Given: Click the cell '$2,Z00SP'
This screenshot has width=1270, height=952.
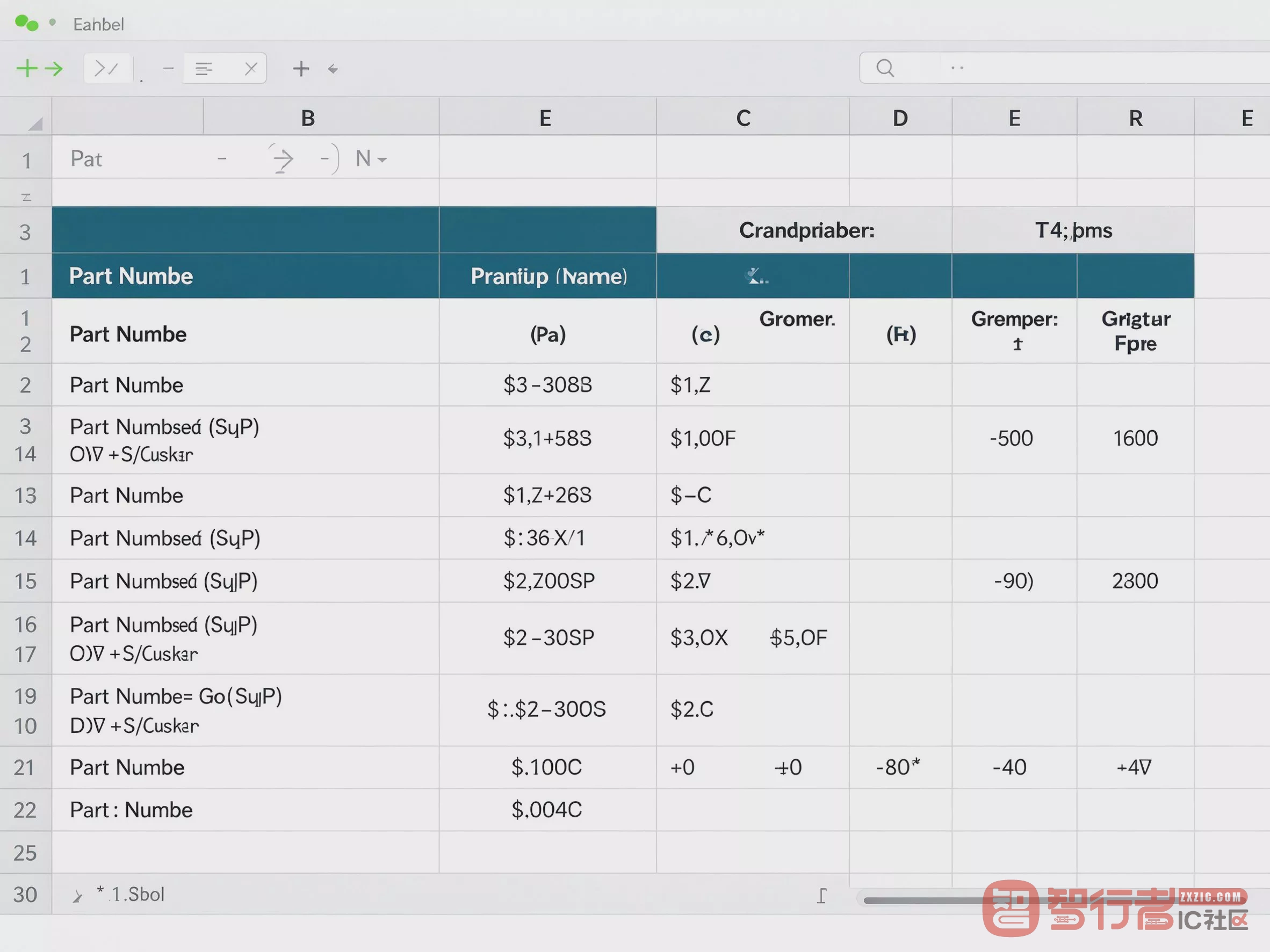Looking at the screenshot, I should [x=549, y=581].
